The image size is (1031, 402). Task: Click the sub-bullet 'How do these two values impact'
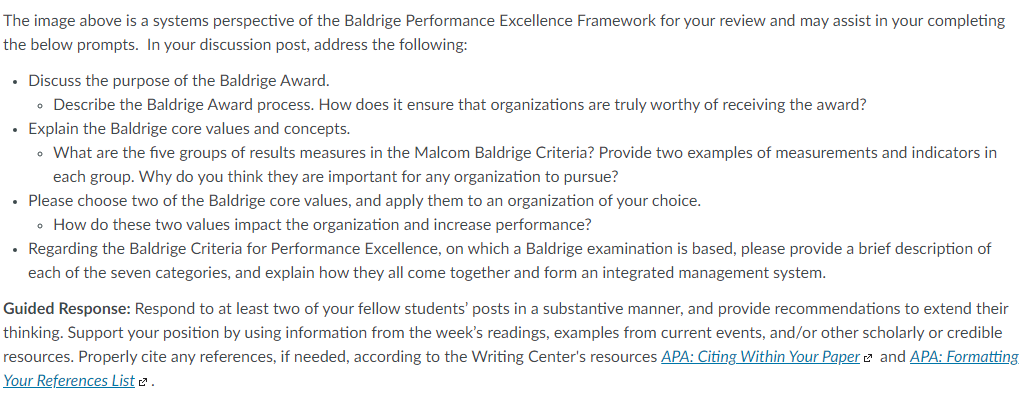(x=322, y=224)
